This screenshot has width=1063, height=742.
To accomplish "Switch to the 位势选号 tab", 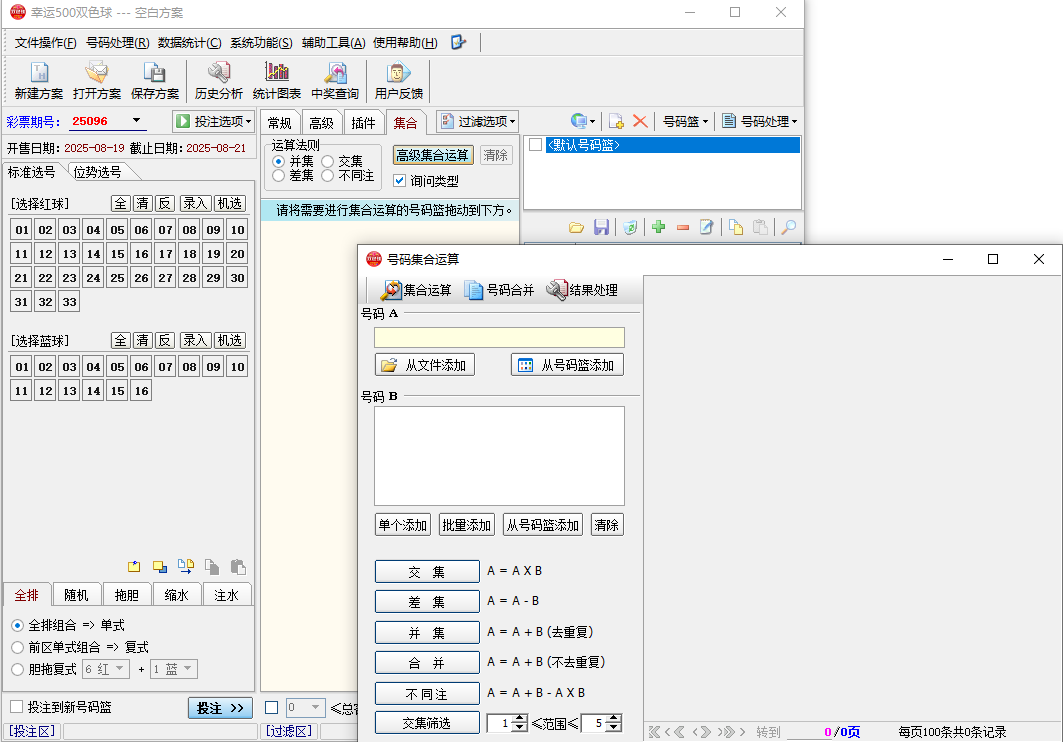I will click(x=97, y=172).
